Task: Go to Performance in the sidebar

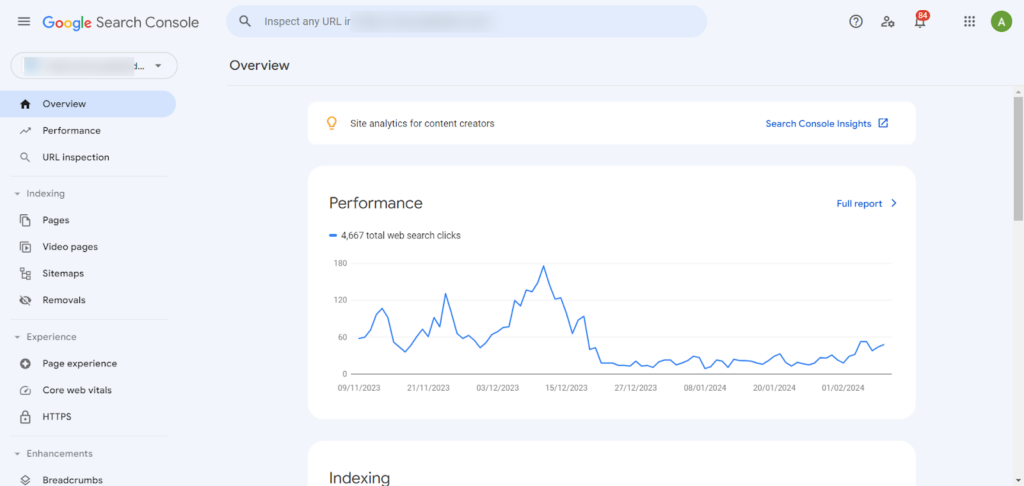Action: click(x=71, y=131)
